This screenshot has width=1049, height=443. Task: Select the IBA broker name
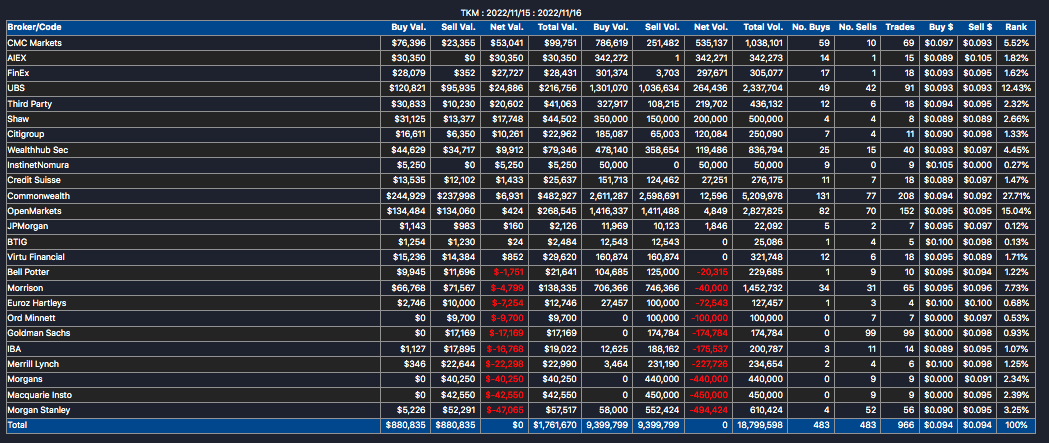tap(14, 349)
